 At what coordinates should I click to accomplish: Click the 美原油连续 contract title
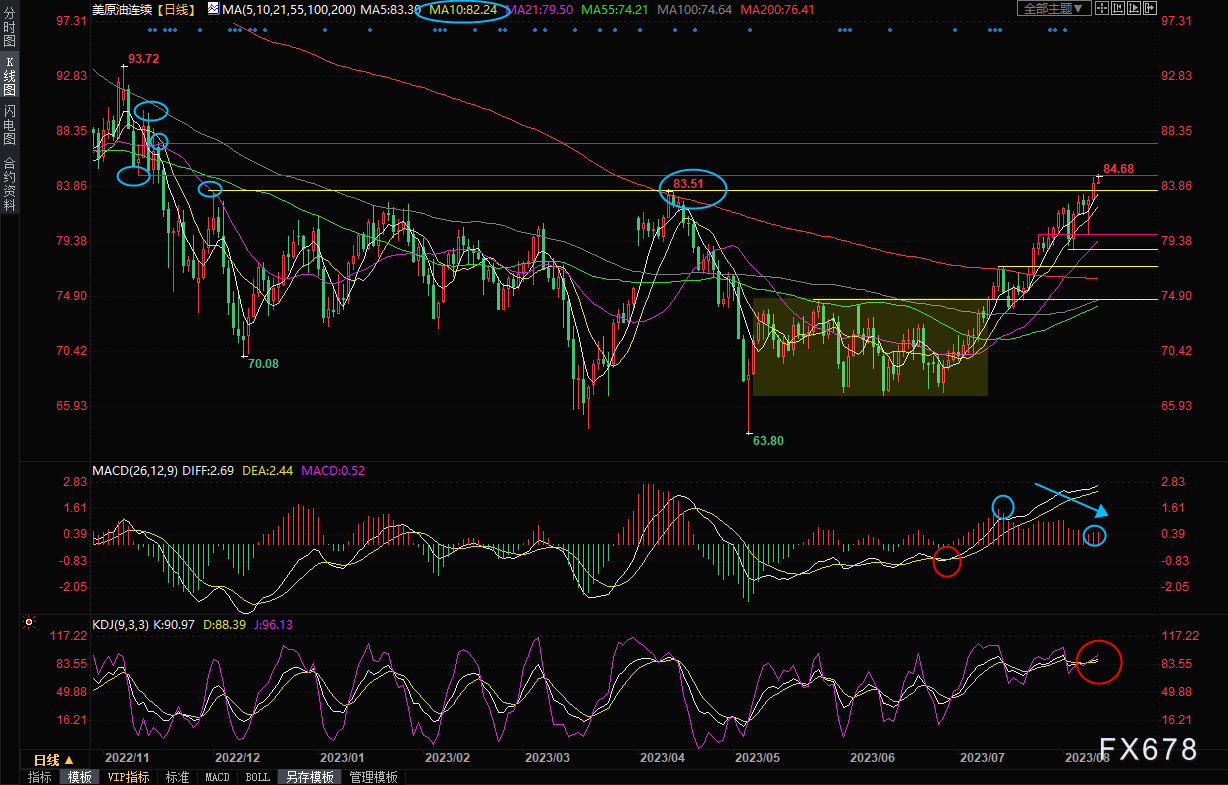click(121, 9)
